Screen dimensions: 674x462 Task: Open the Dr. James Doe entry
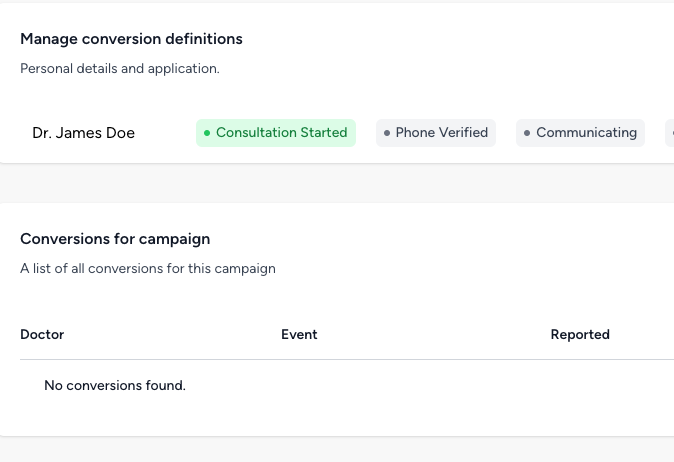[83, 133]
